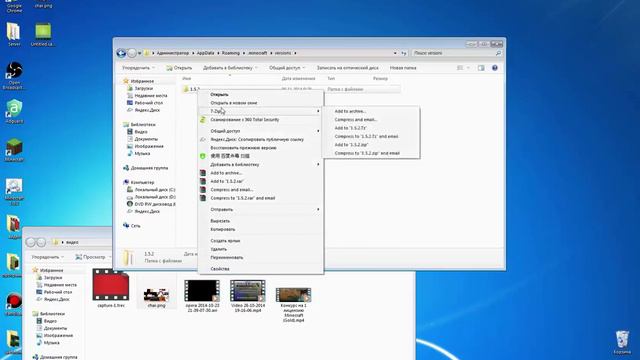
Task: Expand 'Добавить в библиотеку' context submenu
Action: click(x=260, y=164)
